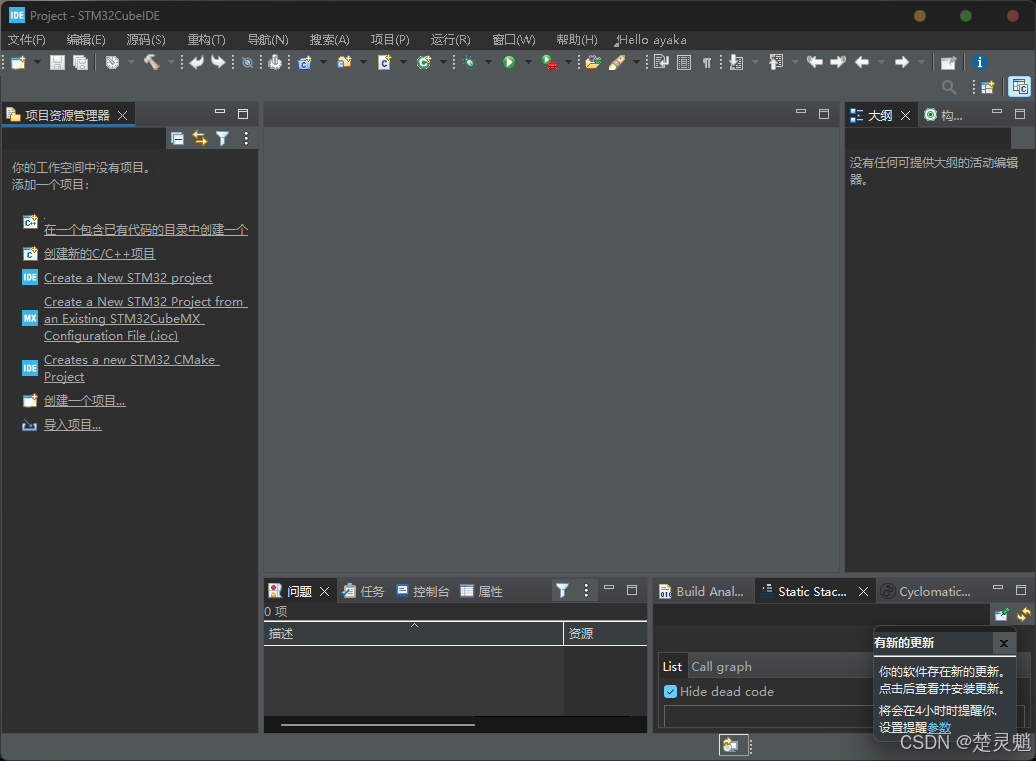The width and height of the screenshot is (1036, 761).
Task: Open dropdown arrow next to Run icon
Action: click(528, 63)
